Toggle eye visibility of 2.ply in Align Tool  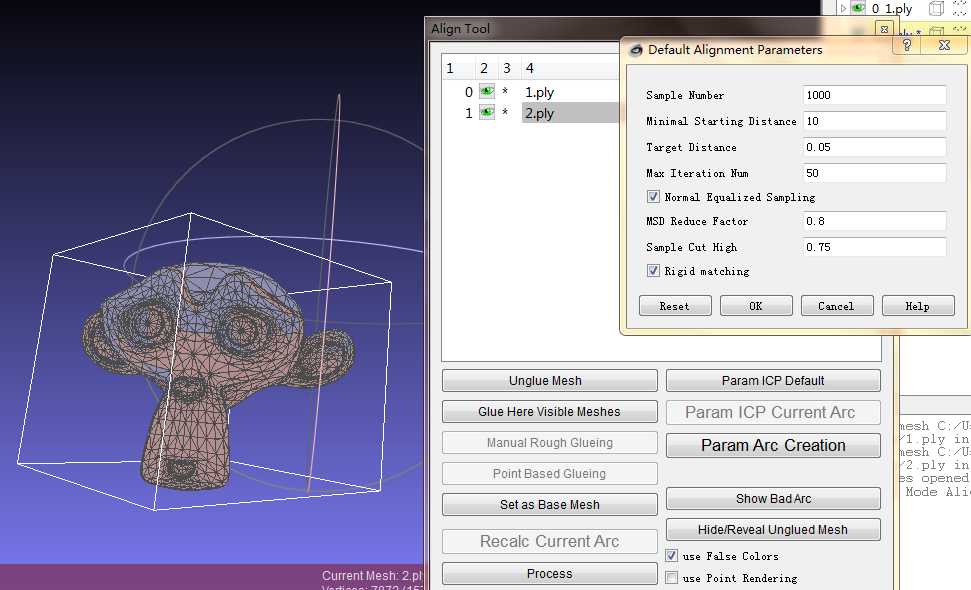coord(487,113)
